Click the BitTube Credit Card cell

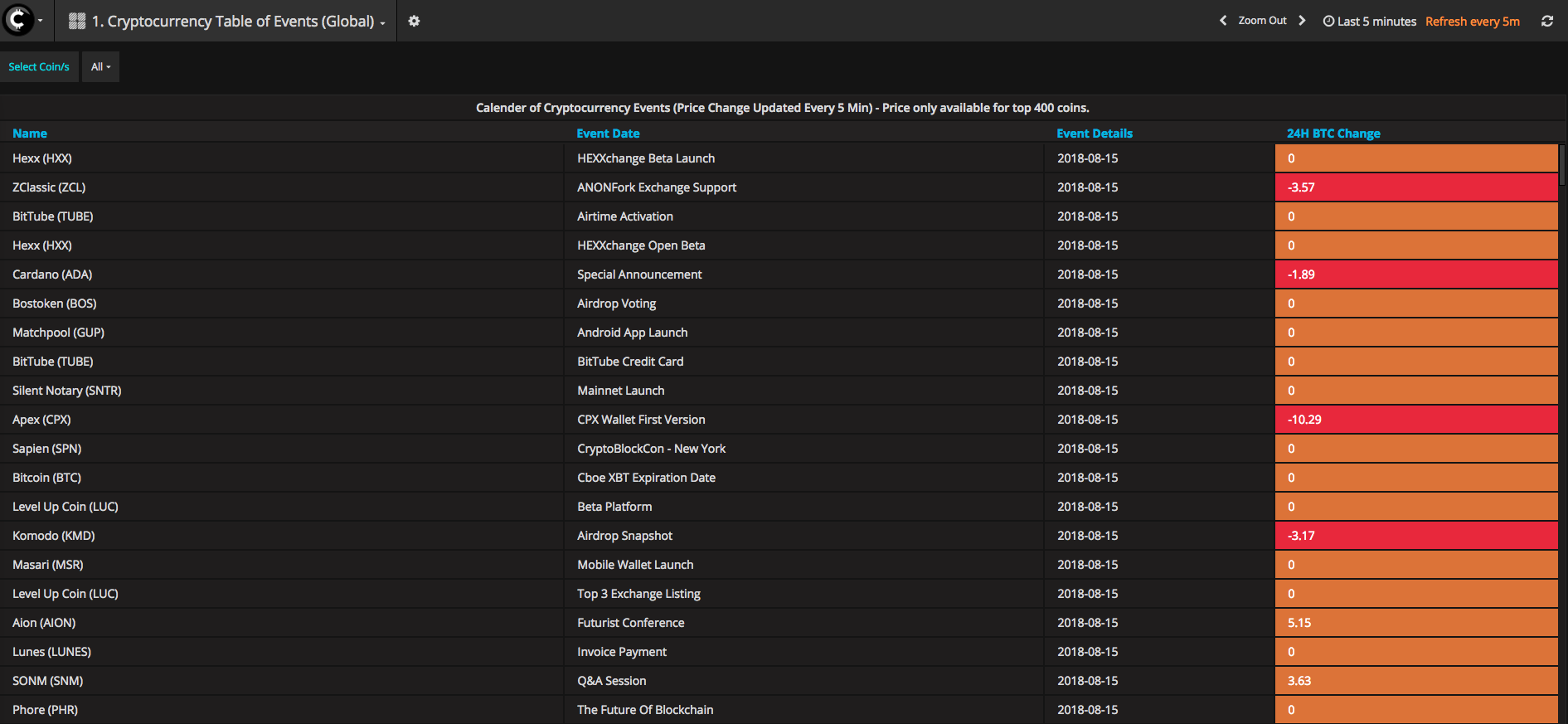[x=804, y=362]
